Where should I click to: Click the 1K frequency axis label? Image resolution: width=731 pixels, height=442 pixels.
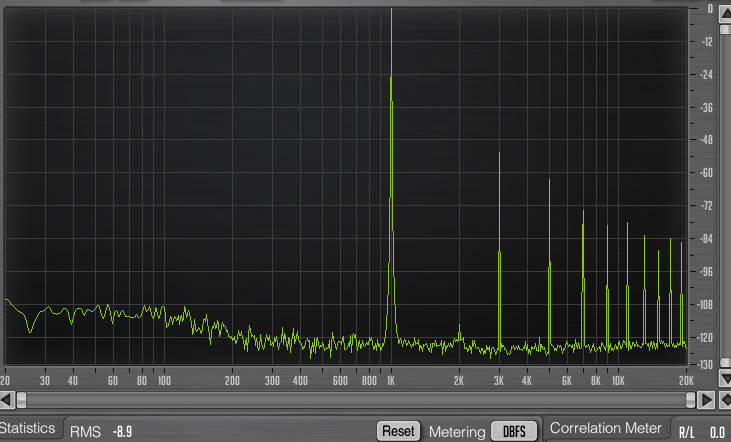pyautogui.click(x=391, y=381)
